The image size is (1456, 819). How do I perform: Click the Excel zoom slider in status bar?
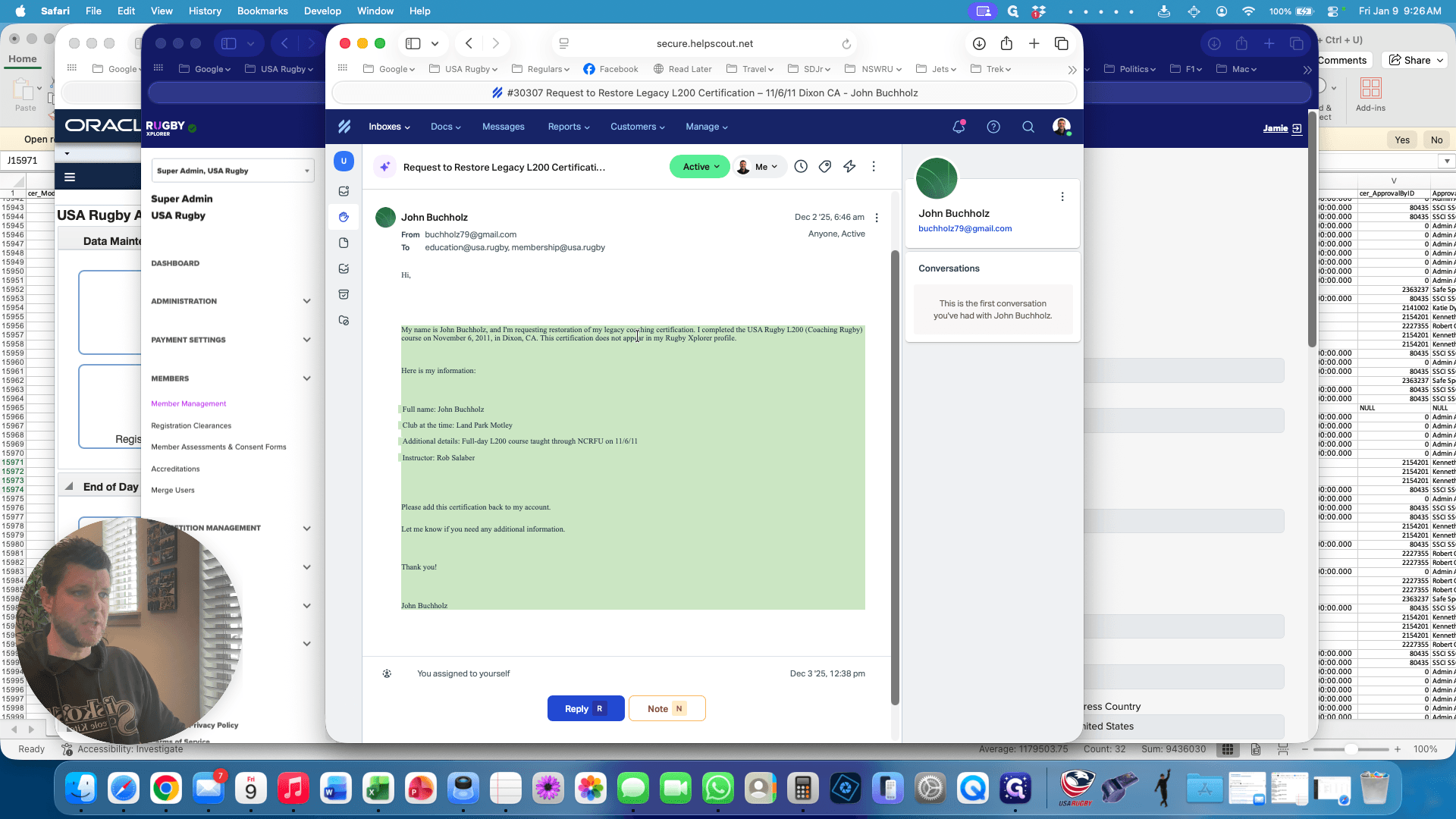pyautogui.click(x=1351, y=749)
